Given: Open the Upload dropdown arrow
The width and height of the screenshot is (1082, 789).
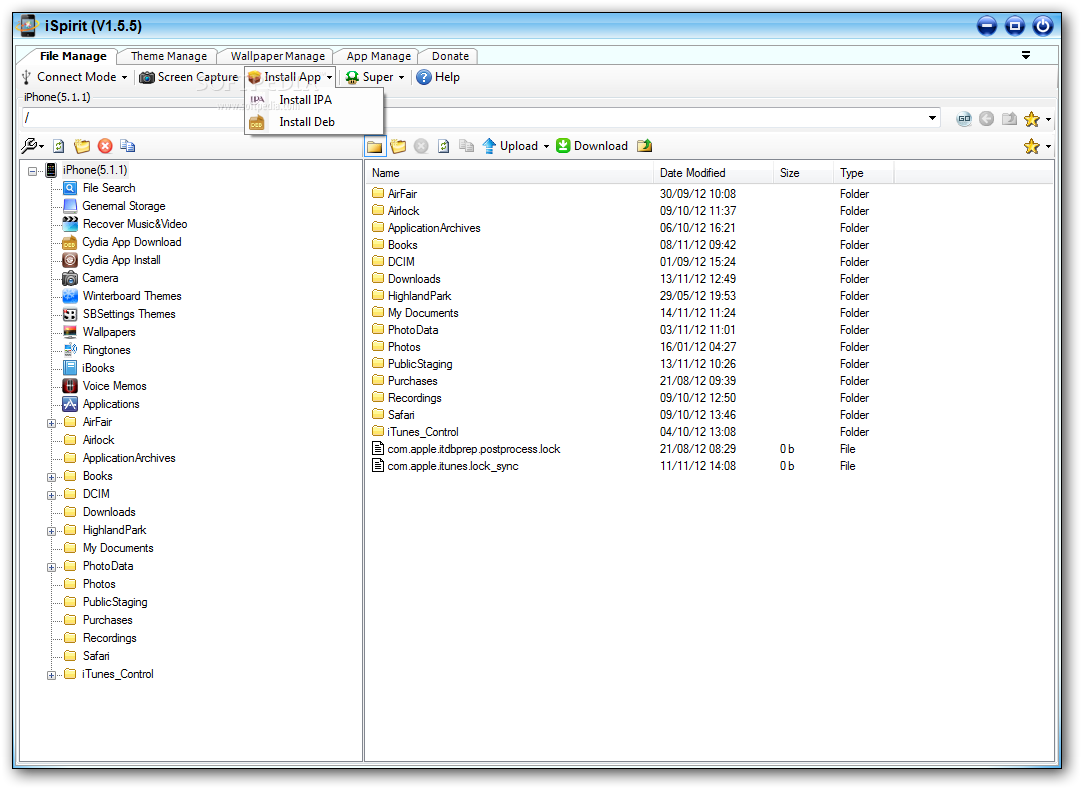Looking at the screenshot, I should [x=547, y=146].
